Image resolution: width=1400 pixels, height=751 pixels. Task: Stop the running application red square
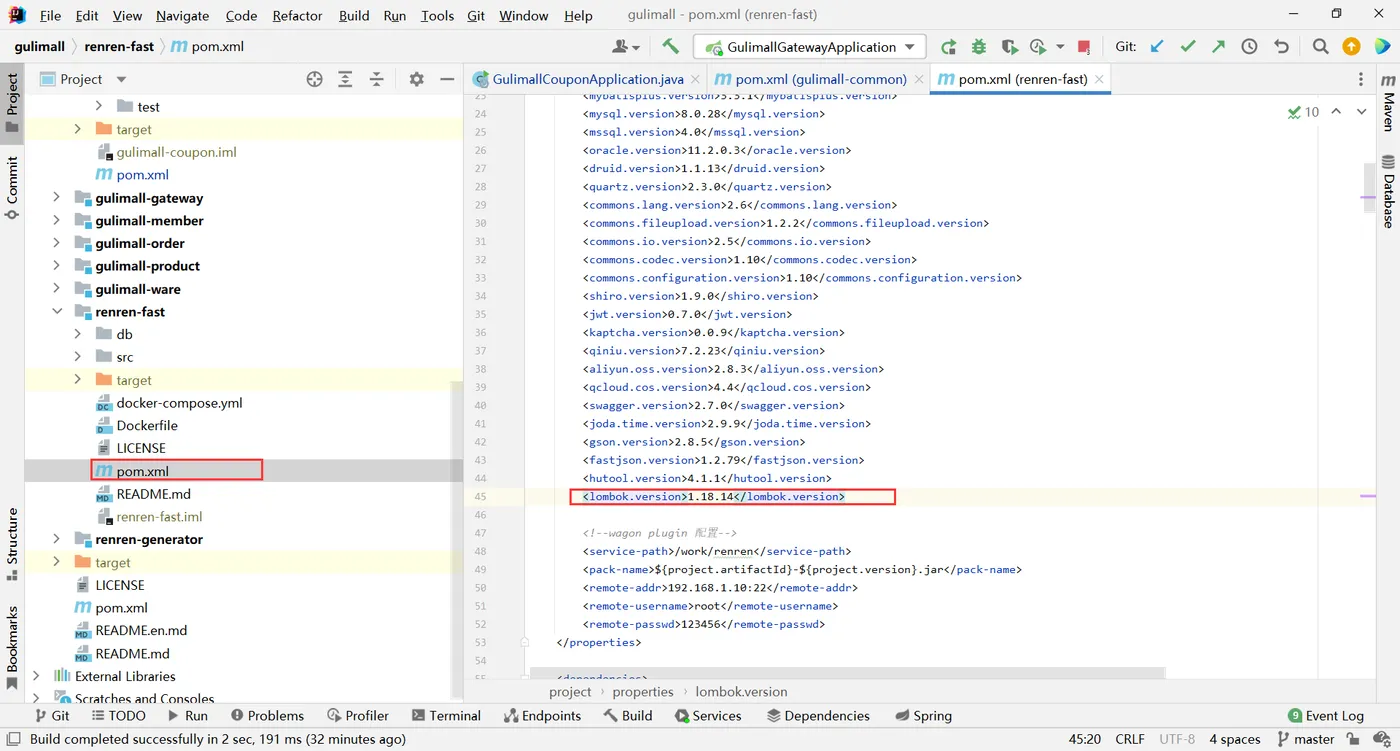tap(1084, 47)
